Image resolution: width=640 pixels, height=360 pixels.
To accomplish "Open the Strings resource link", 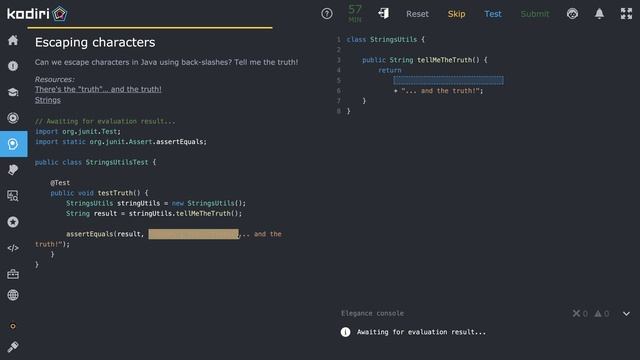I will click(x=48, y=100).
